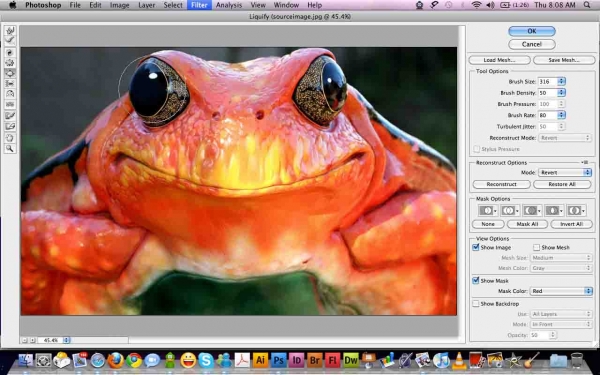Open the Brush Rate slider arrow
Viewport: 600px width, 375px height.
tap(561, 115)
